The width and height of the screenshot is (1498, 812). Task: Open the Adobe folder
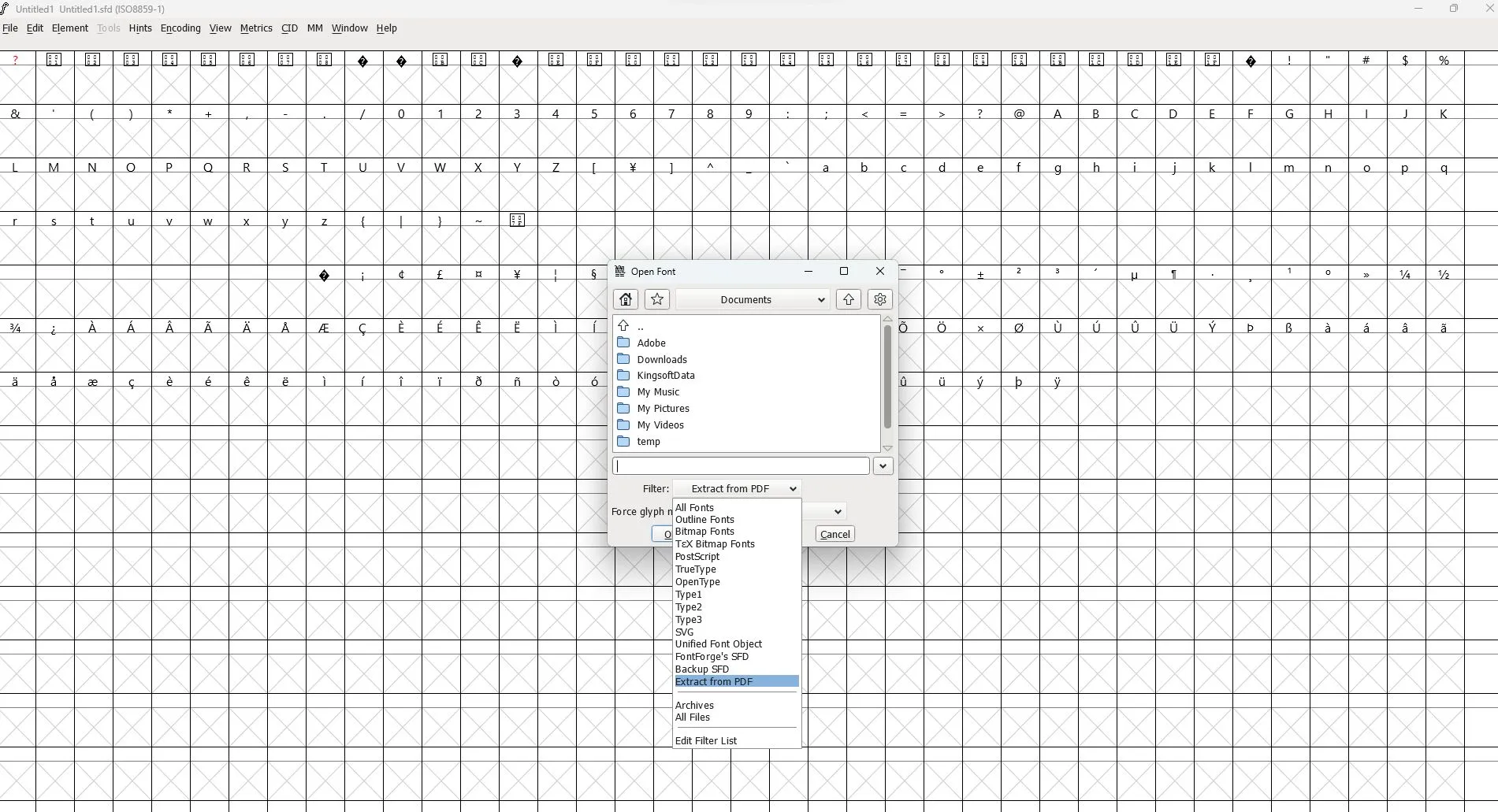tap(651, 343)
